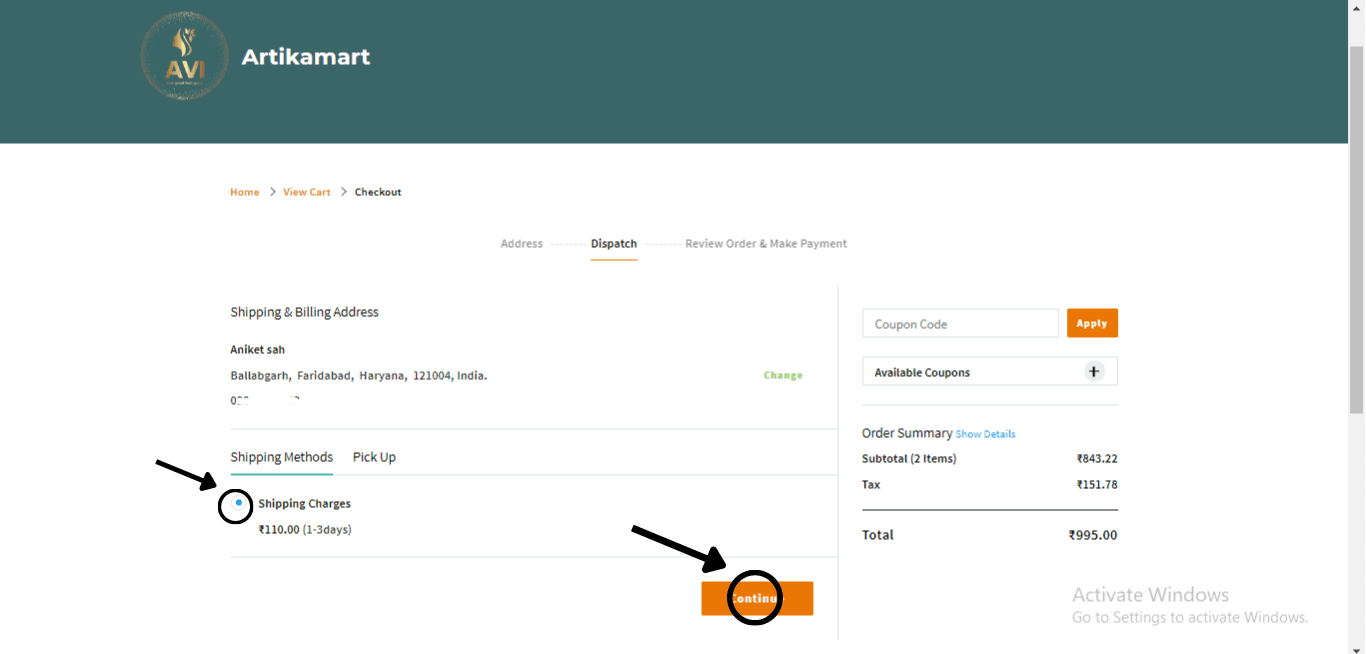Click the plus icon beside Available Coupons
This screenshot has height=654, width=1366.
1094,372
